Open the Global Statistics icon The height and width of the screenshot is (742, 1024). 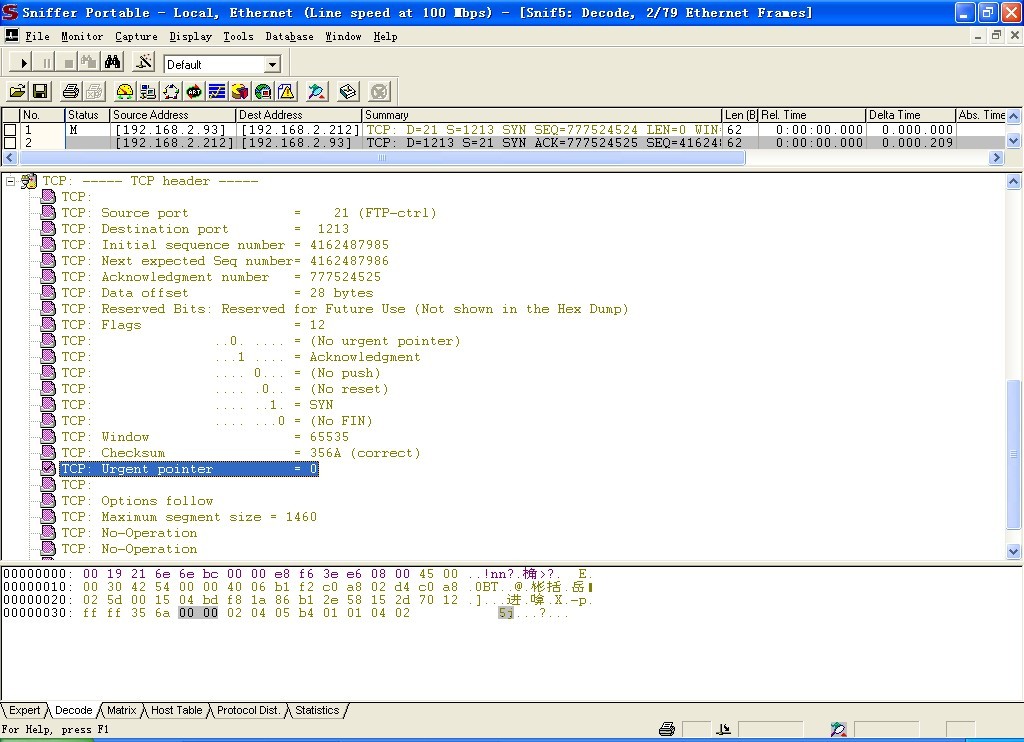[x=263, y=91]
